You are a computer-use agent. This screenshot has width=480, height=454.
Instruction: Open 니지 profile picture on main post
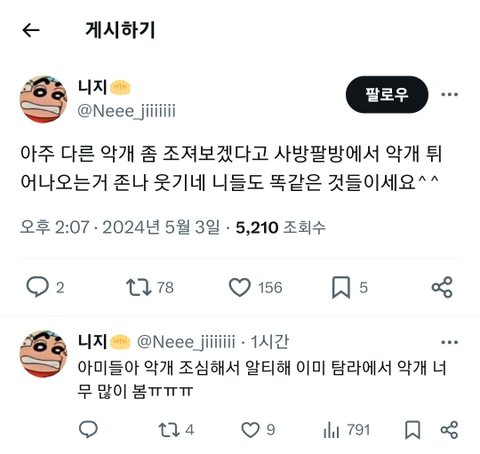pos(44,99)
